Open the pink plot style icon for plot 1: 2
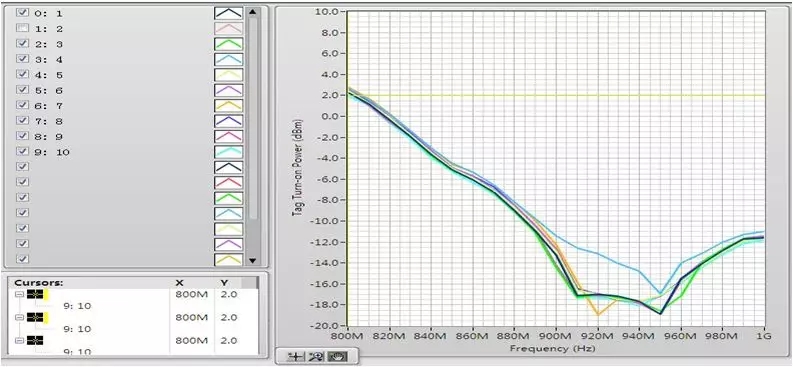This screenshot has height=367, width=793. pyautogui.click(x=229, y=28)
